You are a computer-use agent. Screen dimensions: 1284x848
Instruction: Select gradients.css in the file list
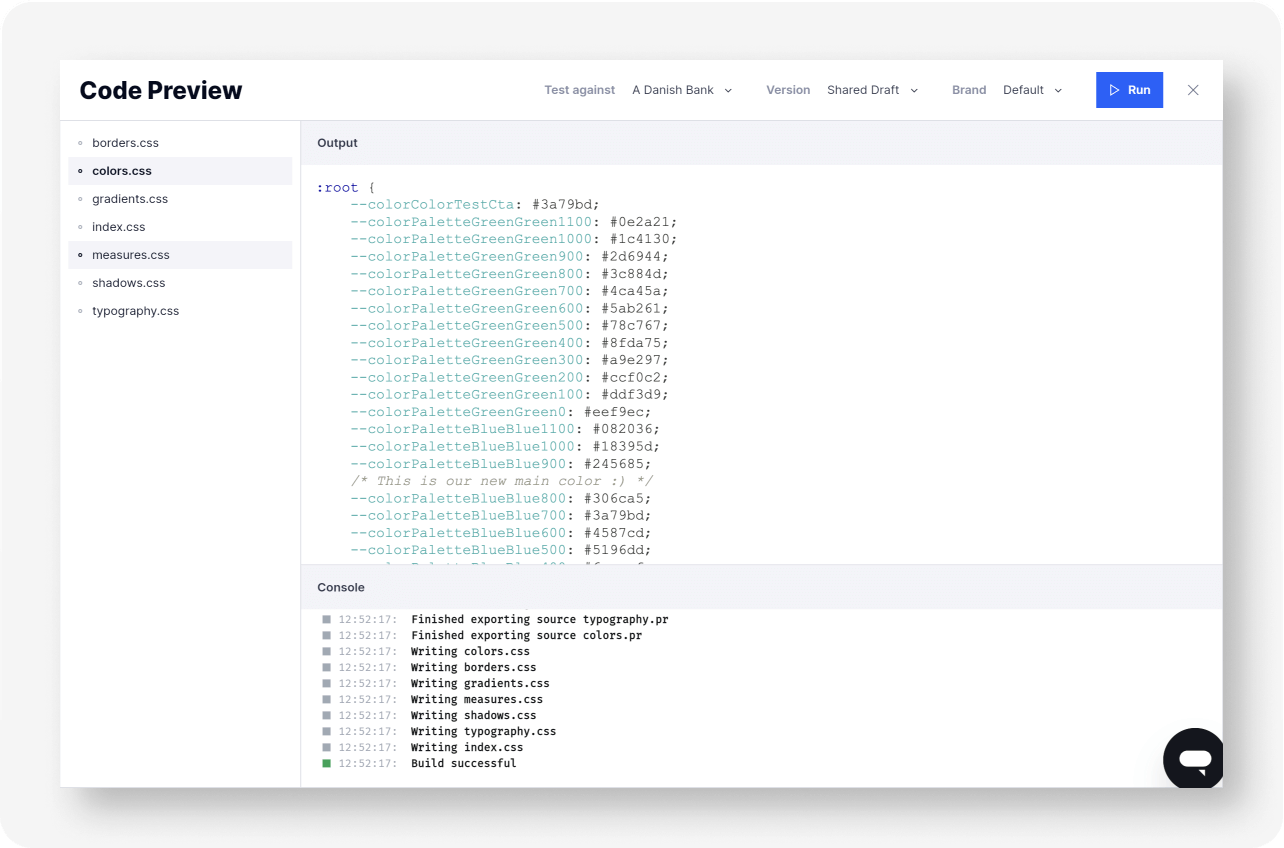tap(180, 199)
